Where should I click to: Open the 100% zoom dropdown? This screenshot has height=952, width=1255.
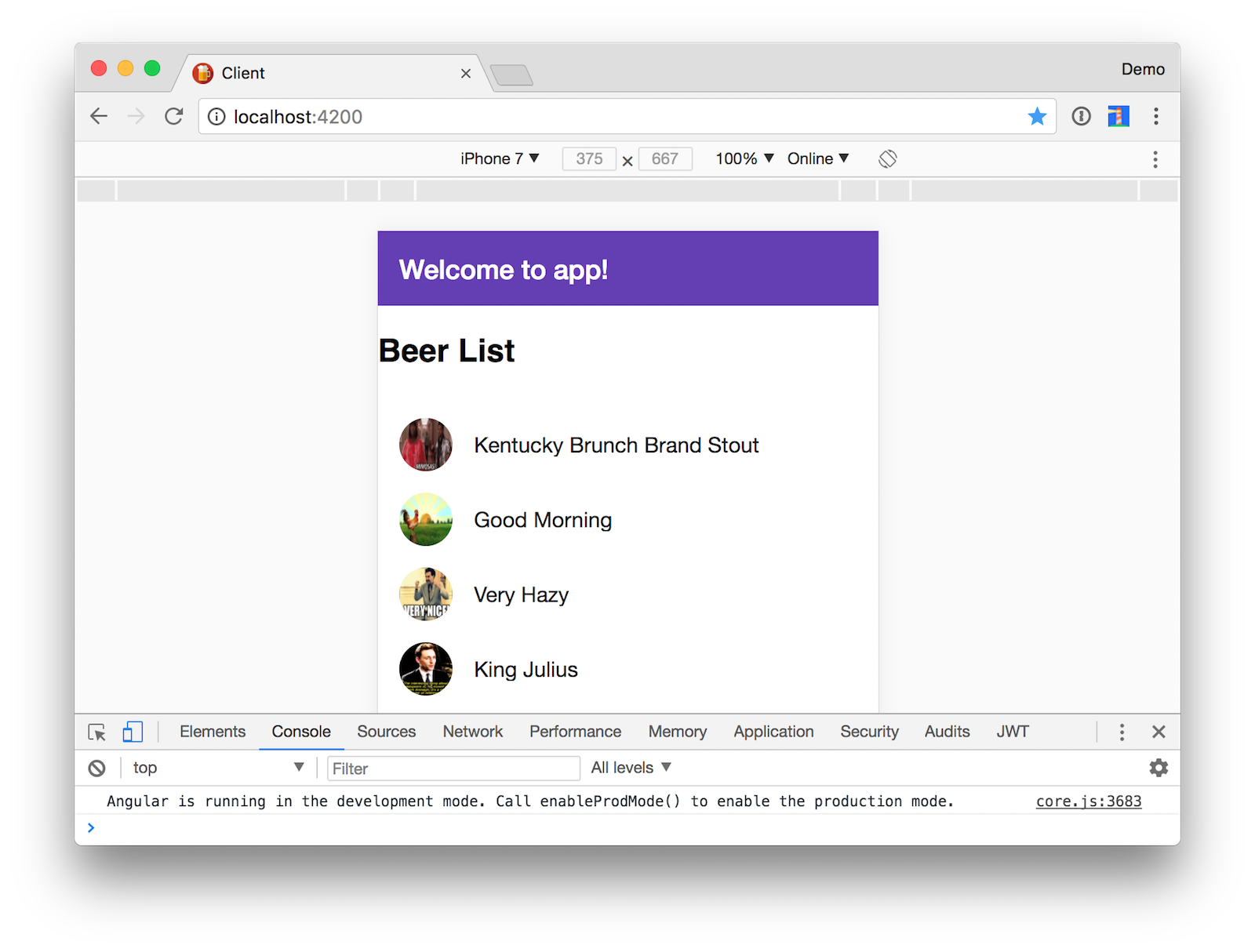pyautogui.click(x=744, y=159)
